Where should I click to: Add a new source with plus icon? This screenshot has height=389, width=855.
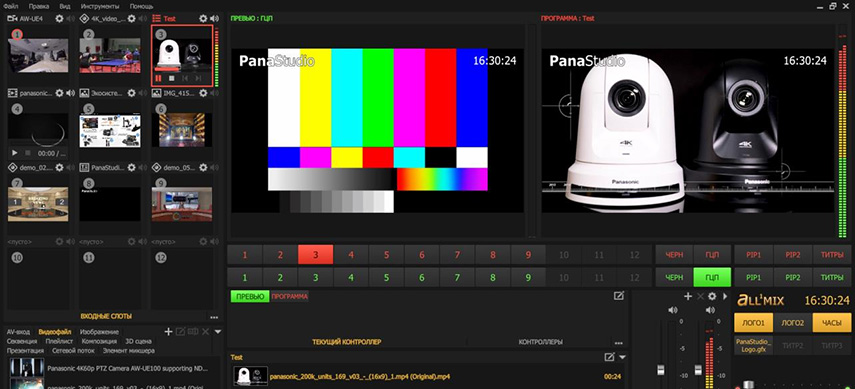(x=168, y=331)
